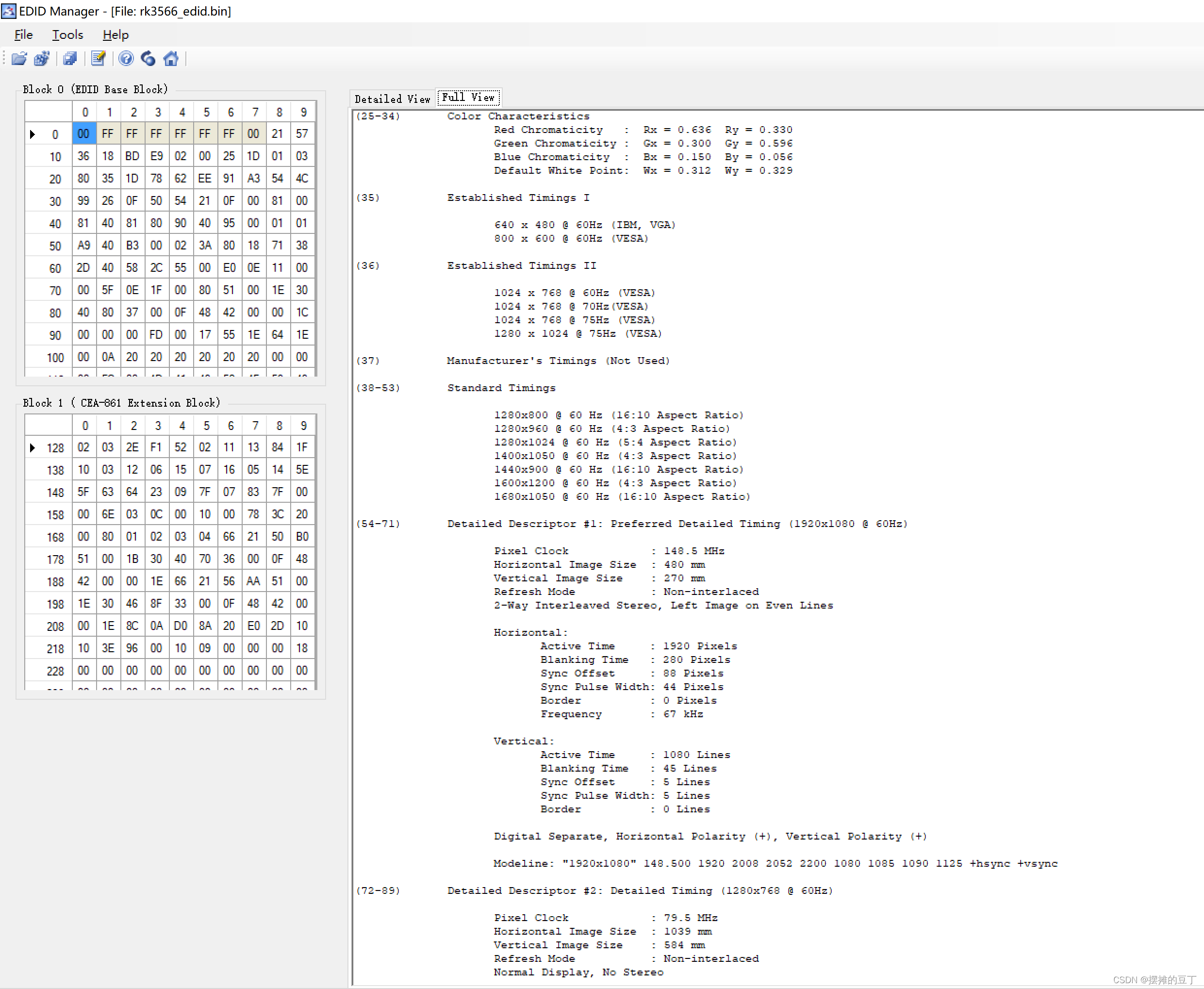Viewport: 1204px width, 989px height.
Task: Select cell 1C in Block 0 row 80
Action: pos(302,312)
